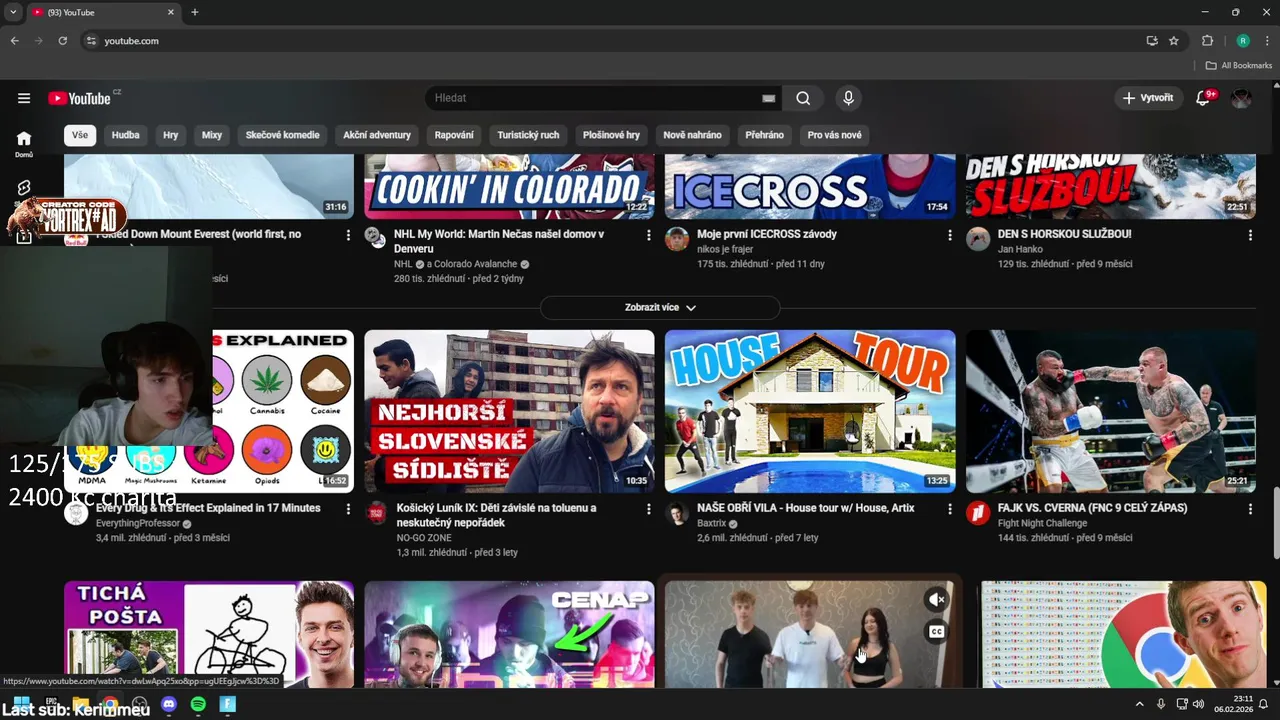1280x720 pixels.
Task: Unmute the previewing video via speaker icon
Action: (937, 600)
